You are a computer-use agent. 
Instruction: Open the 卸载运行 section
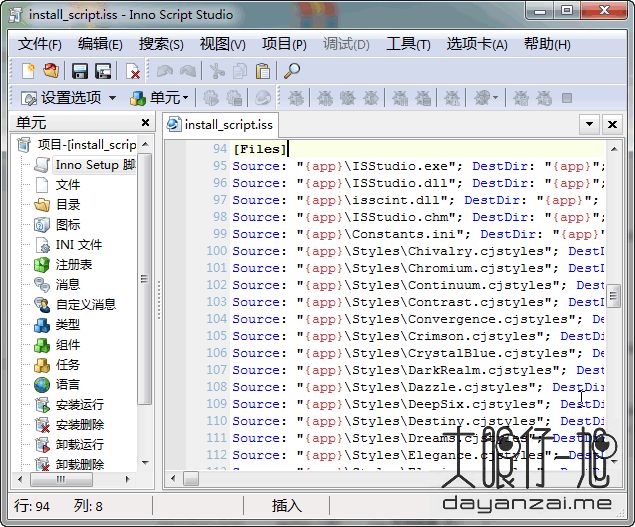pos(69,444)
